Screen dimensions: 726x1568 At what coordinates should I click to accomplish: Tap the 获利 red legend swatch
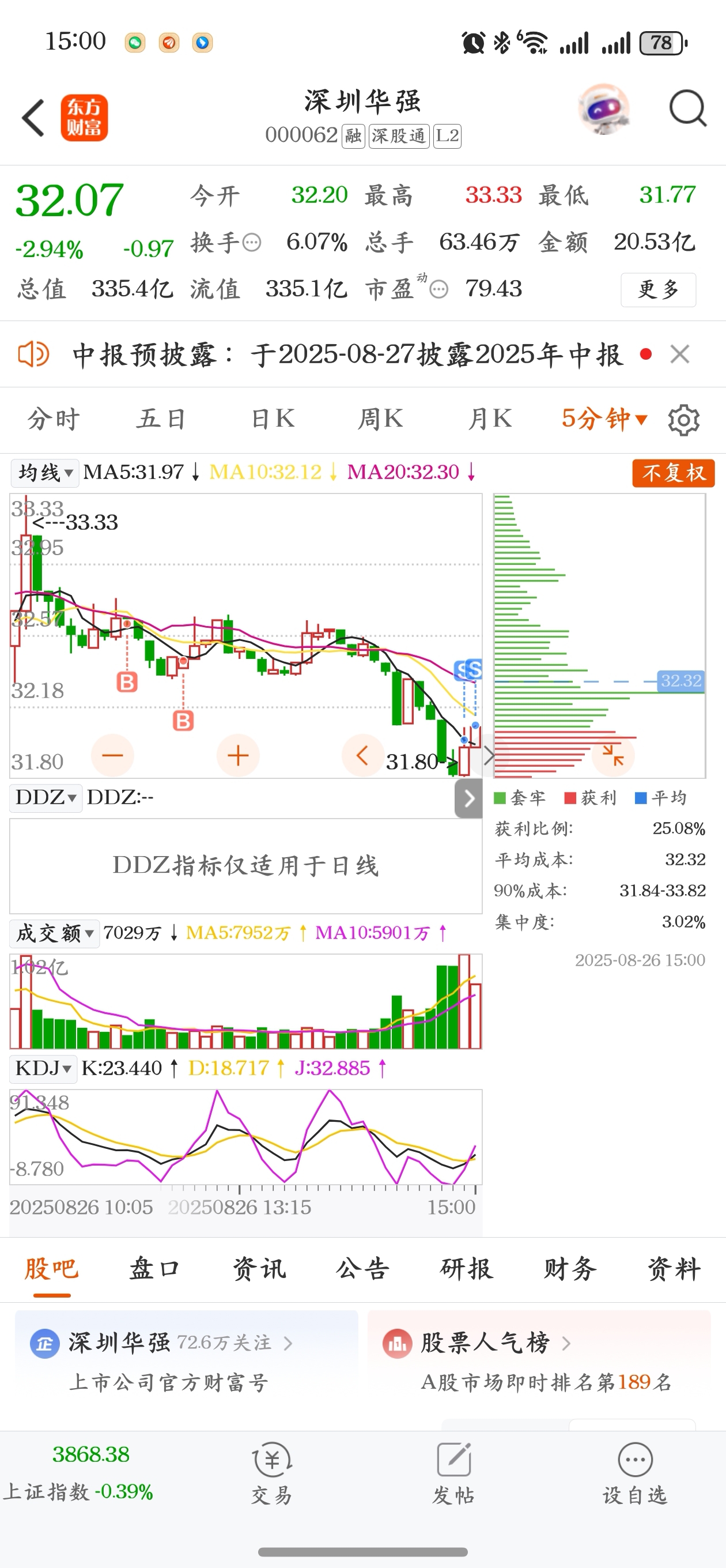pos(570,798)
